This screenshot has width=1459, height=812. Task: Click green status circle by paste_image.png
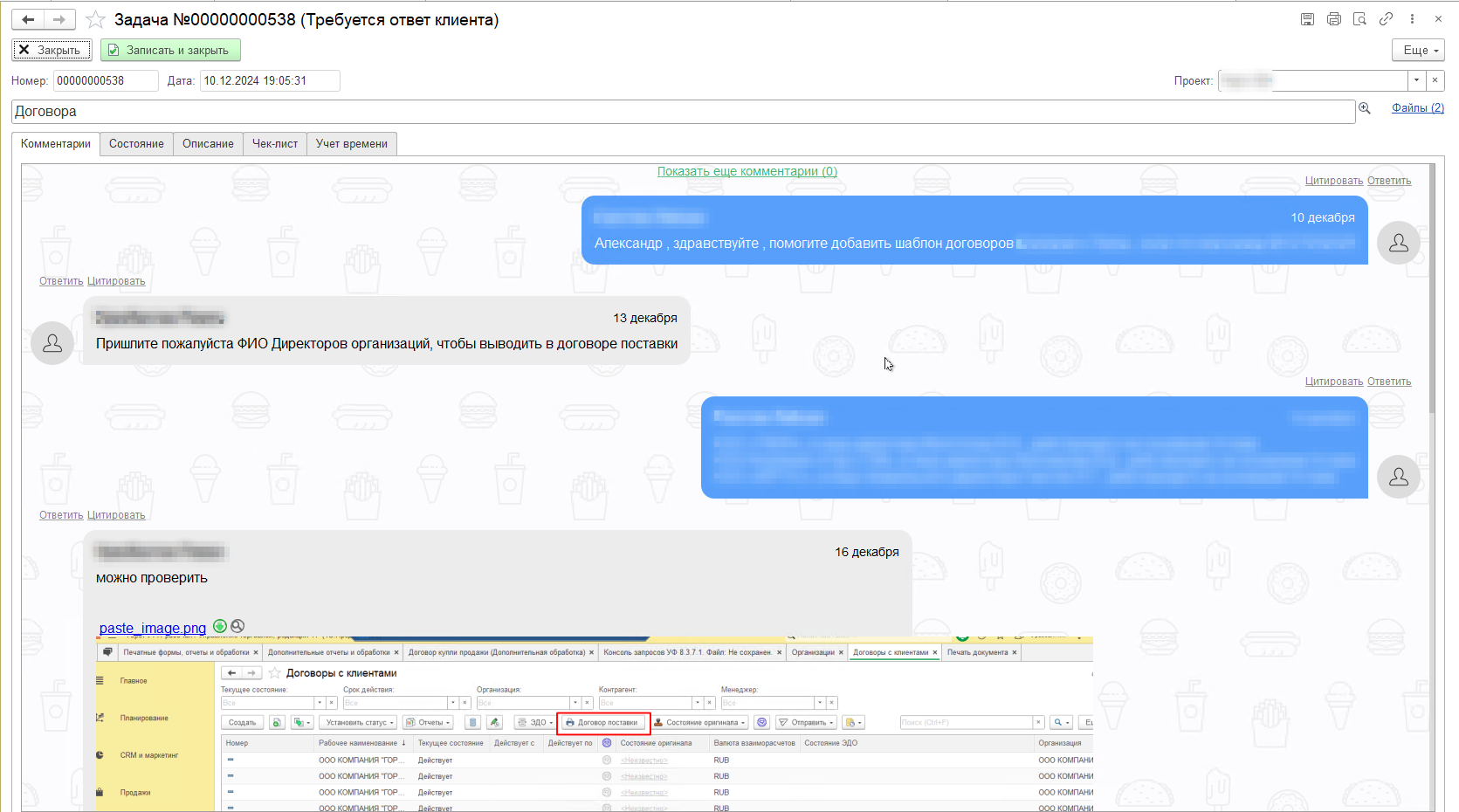[220, 626]
